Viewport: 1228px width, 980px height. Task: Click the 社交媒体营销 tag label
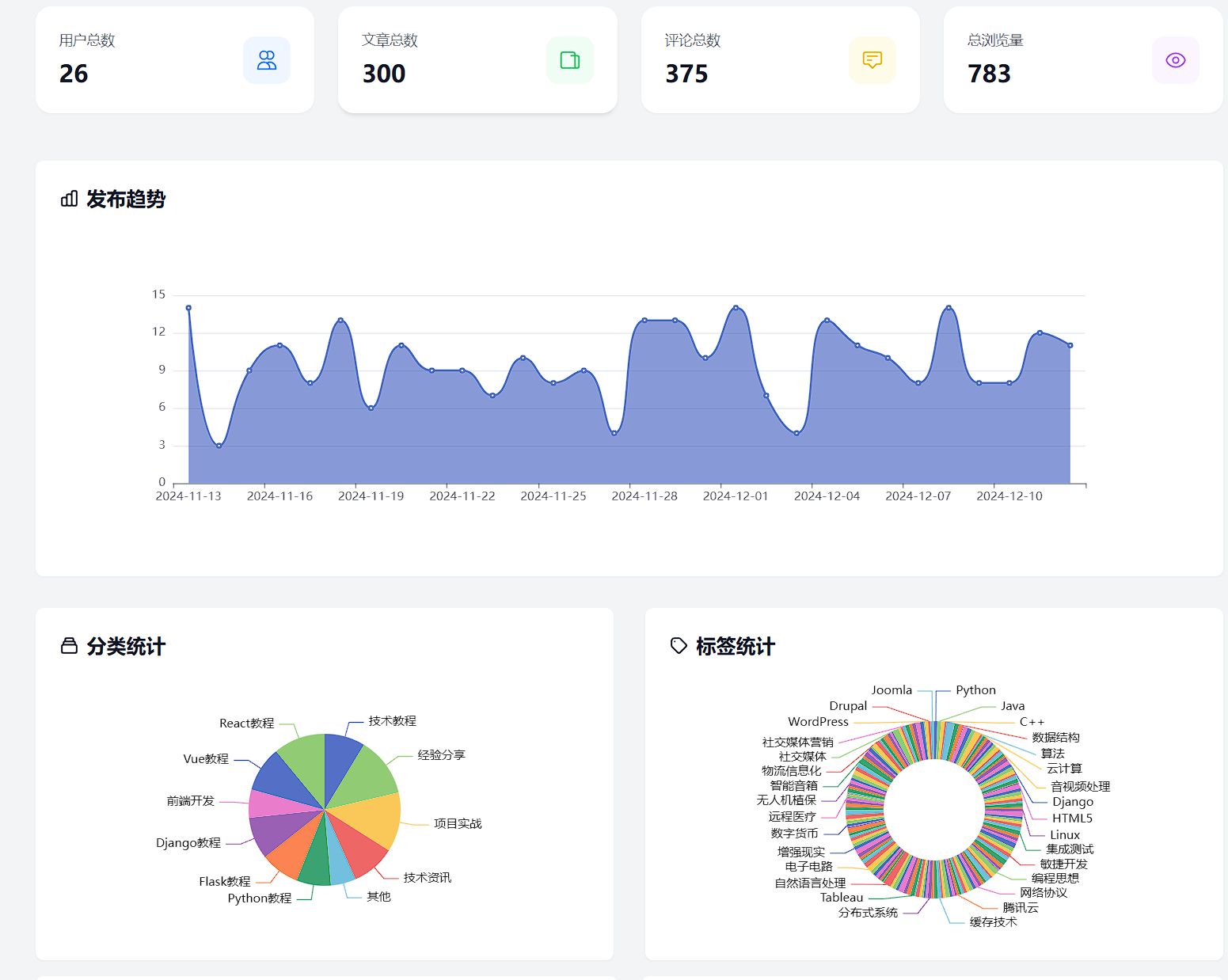click(797, 743)
